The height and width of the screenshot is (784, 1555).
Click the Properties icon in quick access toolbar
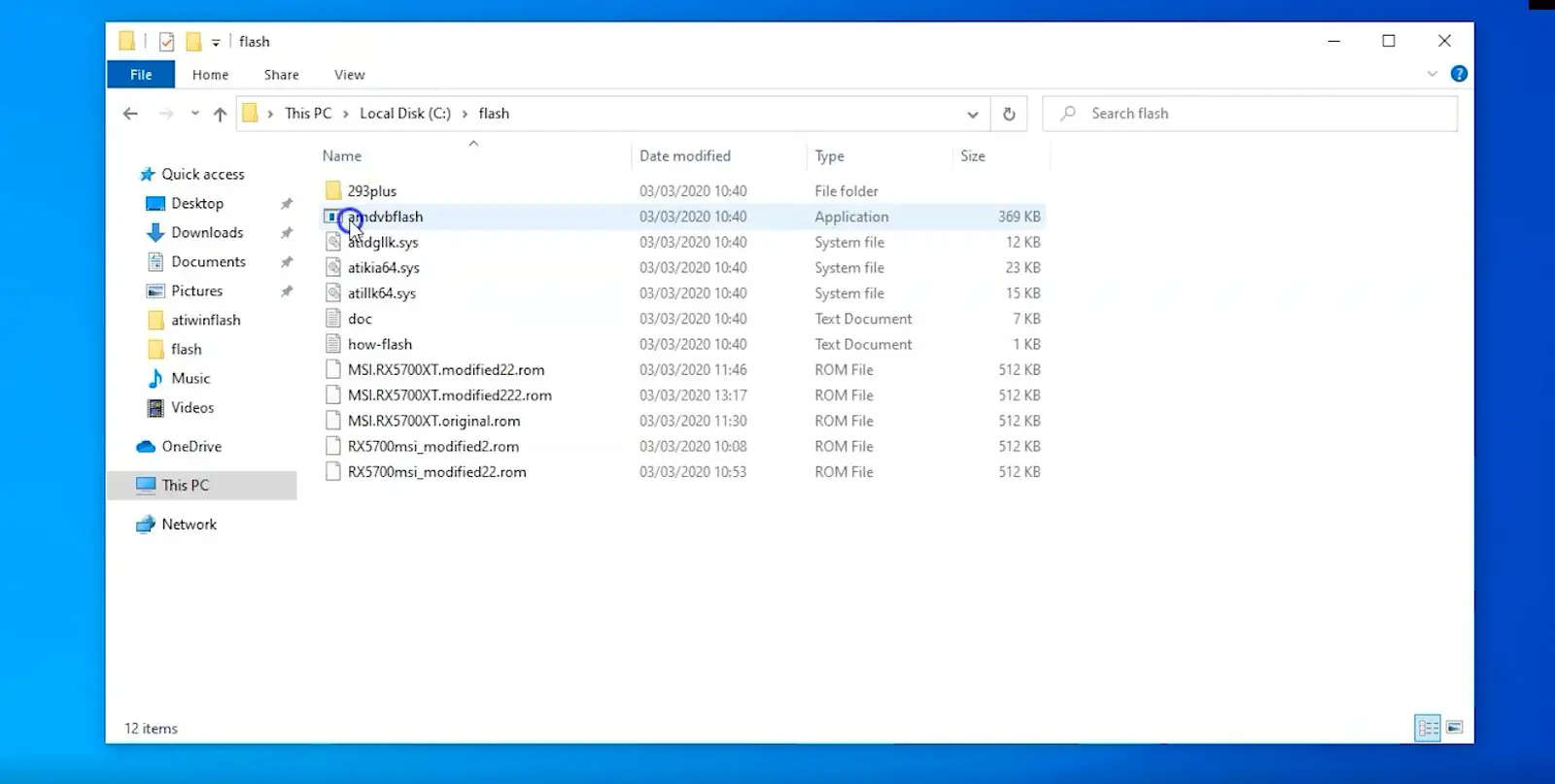click(x=167, y=41)
